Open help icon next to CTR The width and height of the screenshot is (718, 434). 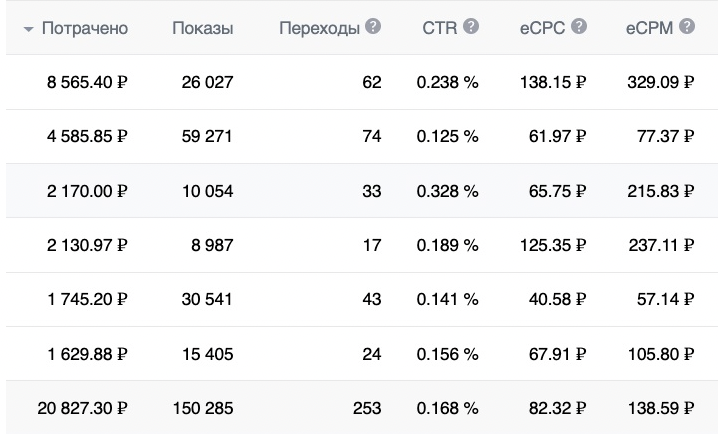click(x=471, y=26)
